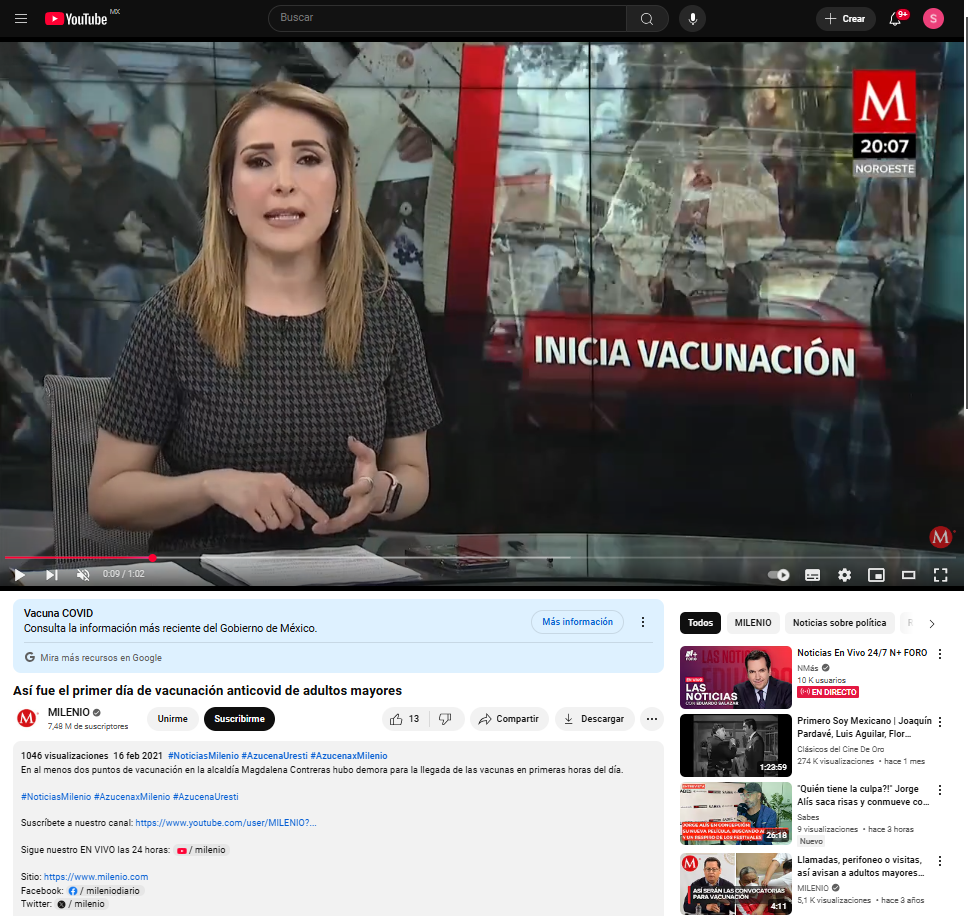The height and width of the screenshot is (916, 968).
Task: Open the #AzucenaUresti hashtag beside the date
Action: [x=274, y=756]
